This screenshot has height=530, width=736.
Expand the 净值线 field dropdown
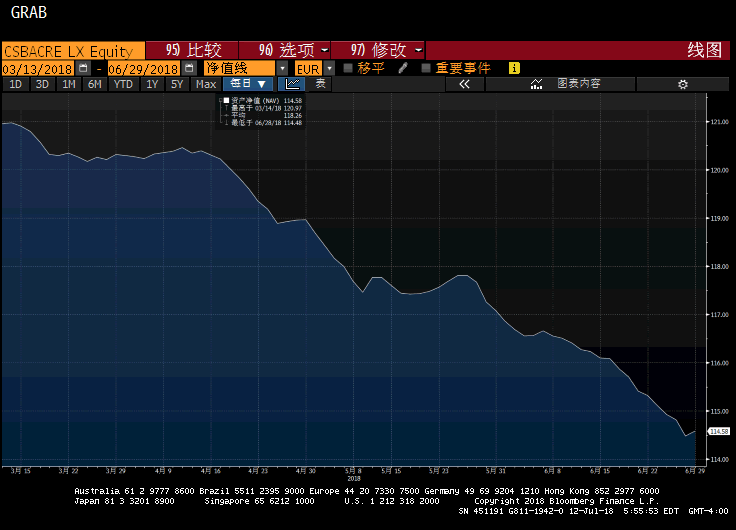[x=283, y=68]
